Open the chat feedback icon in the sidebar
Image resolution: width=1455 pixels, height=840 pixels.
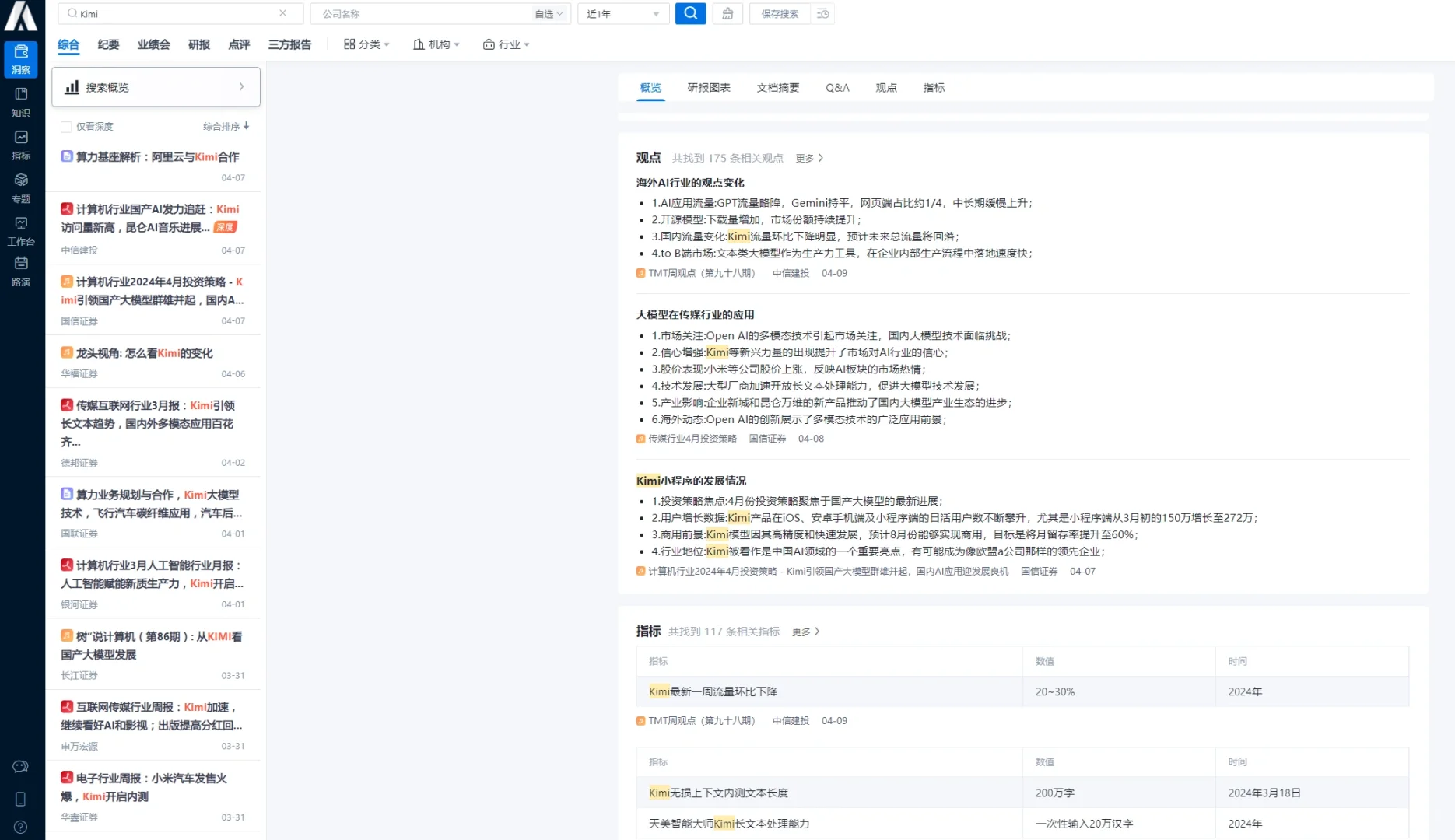coord(21,767)
